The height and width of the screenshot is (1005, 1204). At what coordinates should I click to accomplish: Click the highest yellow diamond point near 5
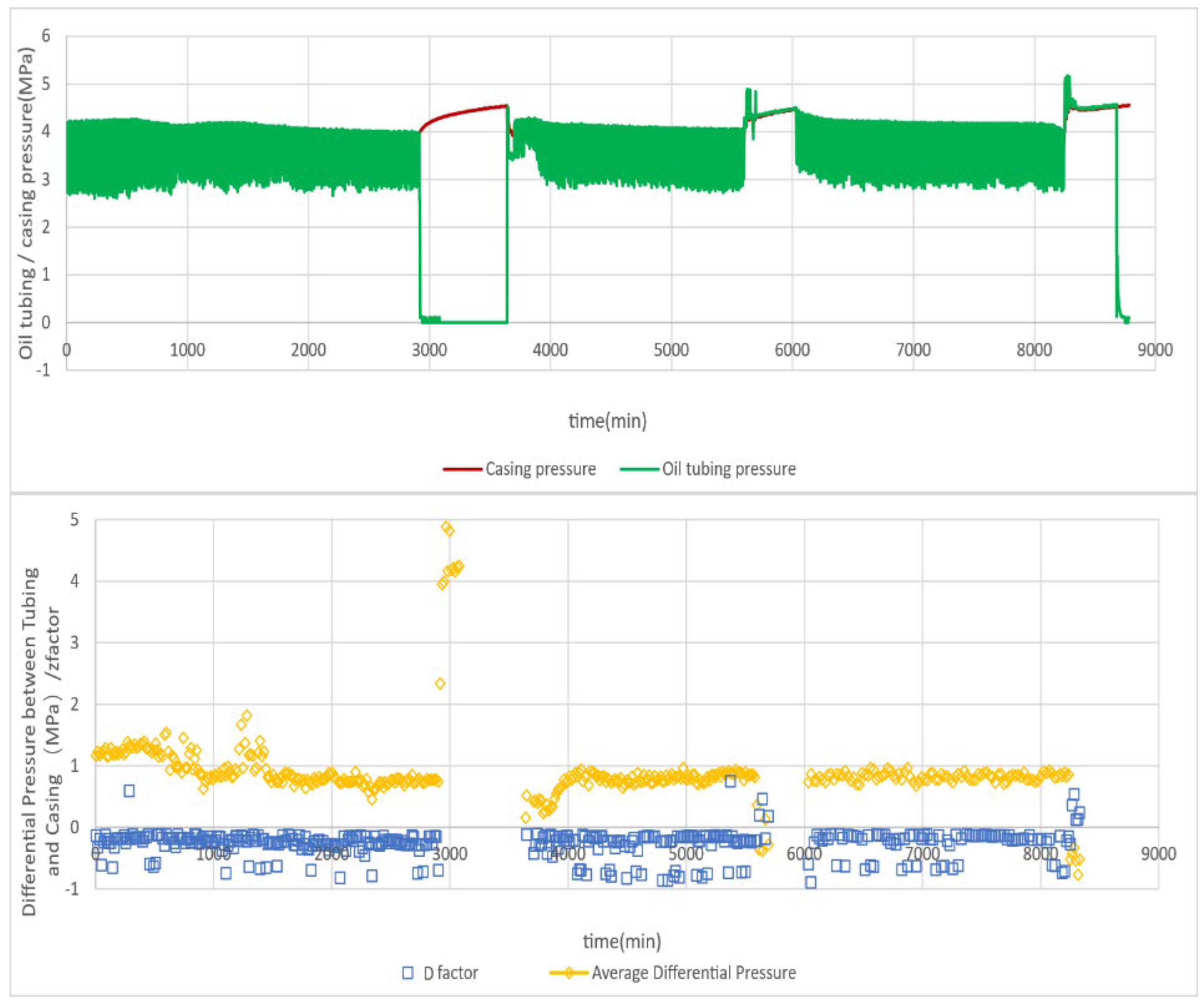click(x=446, y=527)
